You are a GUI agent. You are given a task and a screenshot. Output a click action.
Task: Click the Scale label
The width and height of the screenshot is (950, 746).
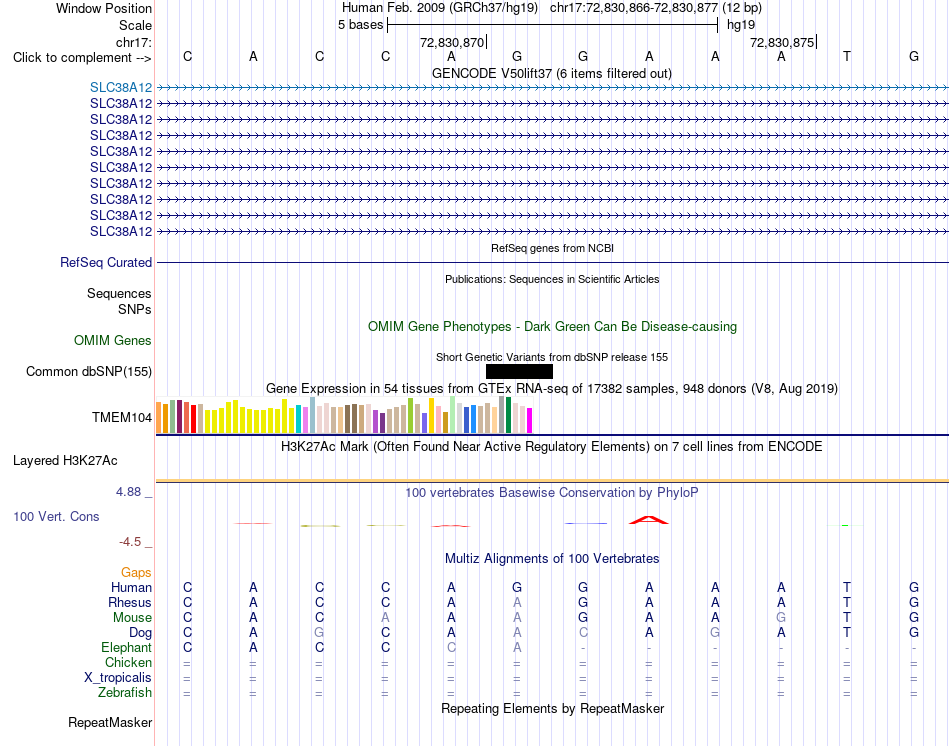(135, 25)
